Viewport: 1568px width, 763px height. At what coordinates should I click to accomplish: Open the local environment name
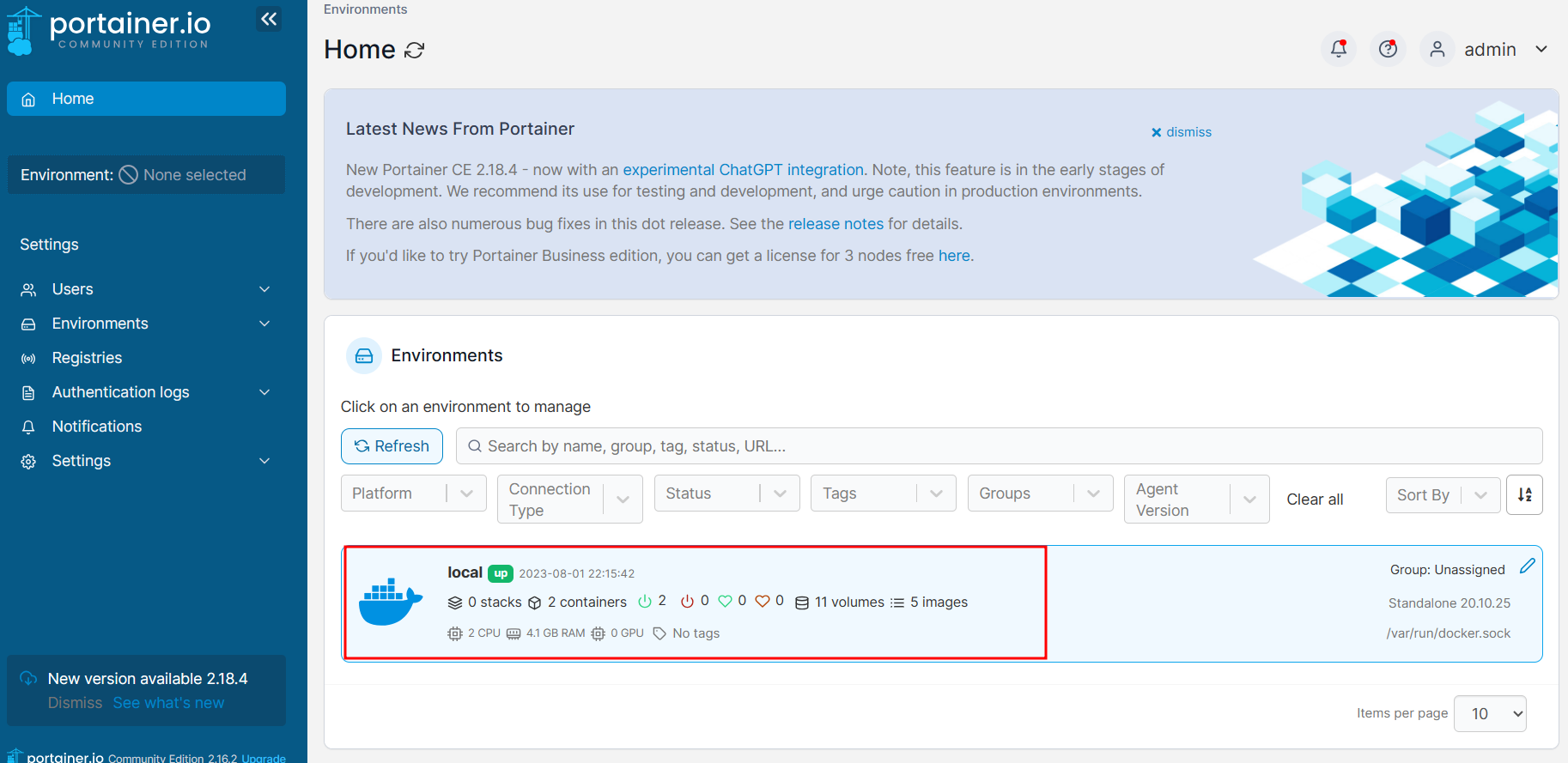pos(465,572)
